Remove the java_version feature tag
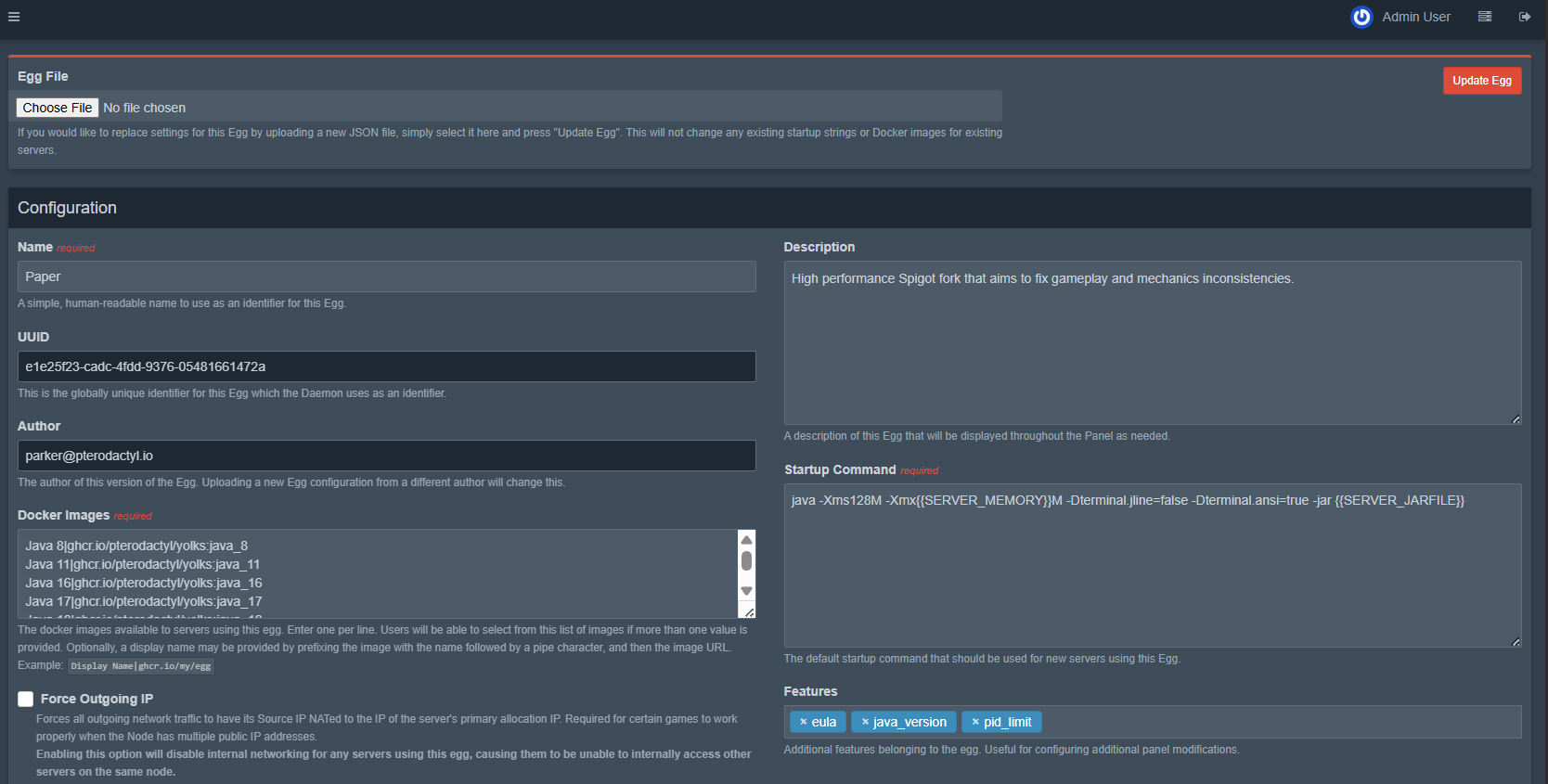This screenshot has width=1548, height=784. coord(865,722)
